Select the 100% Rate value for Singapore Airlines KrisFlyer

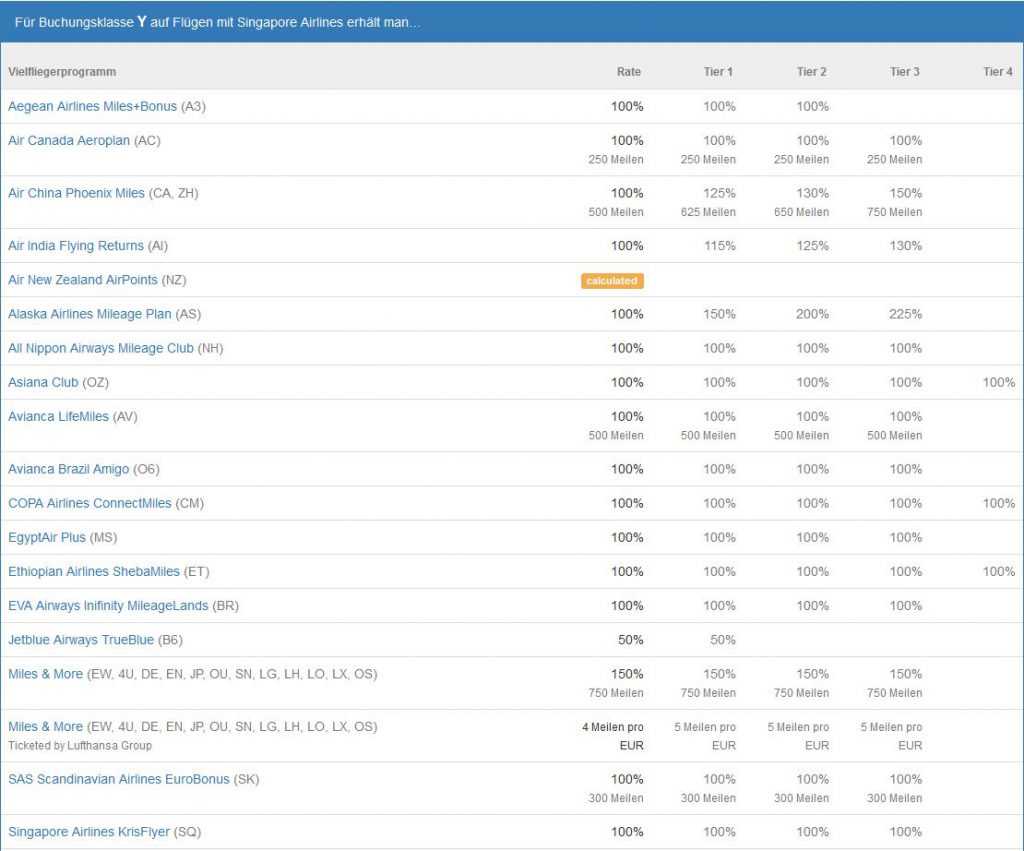(628, 832)
